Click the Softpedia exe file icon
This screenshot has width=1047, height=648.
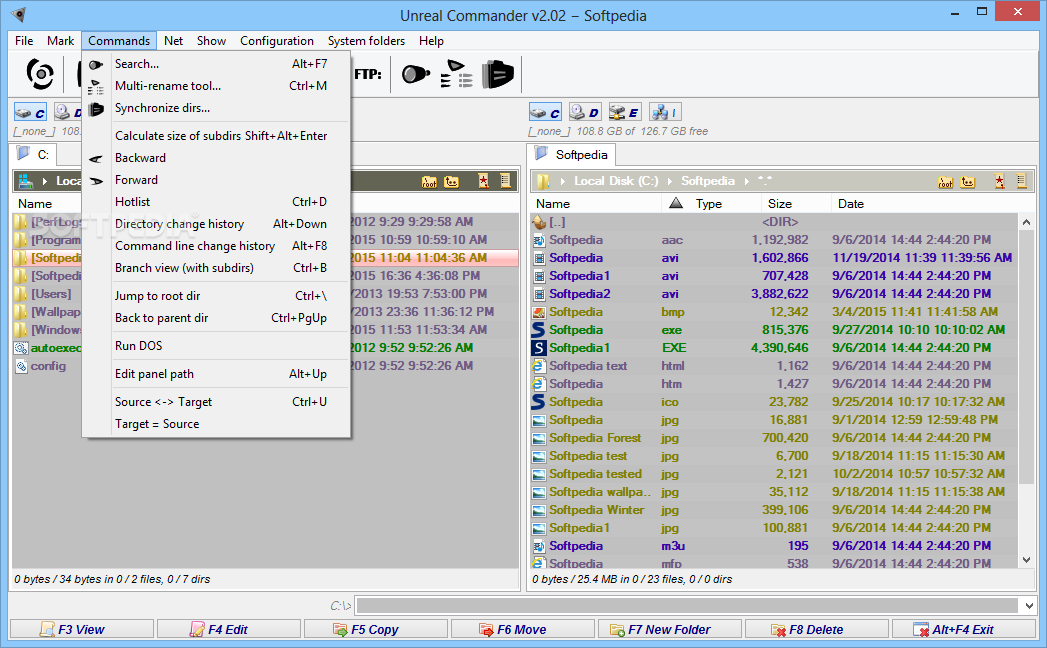click(538, 329)
